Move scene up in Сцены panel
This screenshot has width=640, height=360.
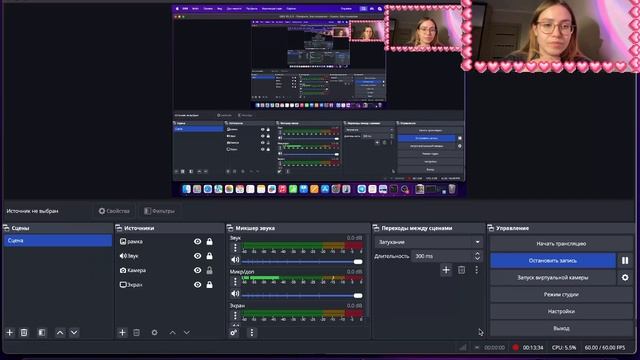tap(60, 333)
